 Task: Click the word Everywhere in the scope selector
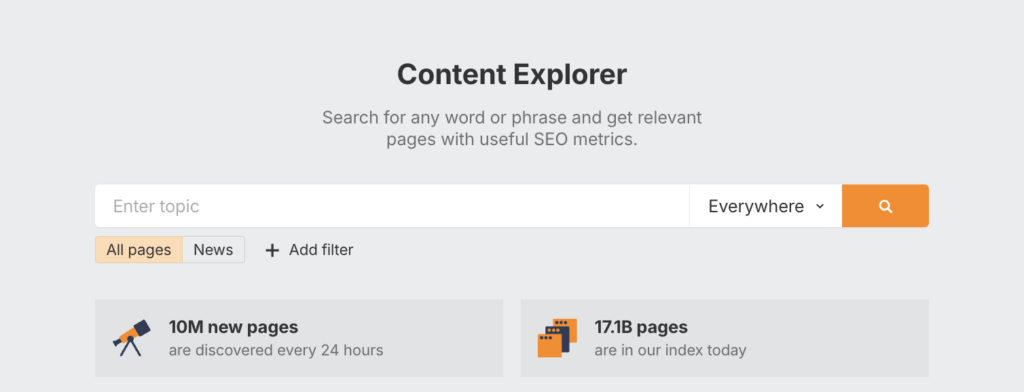[756, 206]
